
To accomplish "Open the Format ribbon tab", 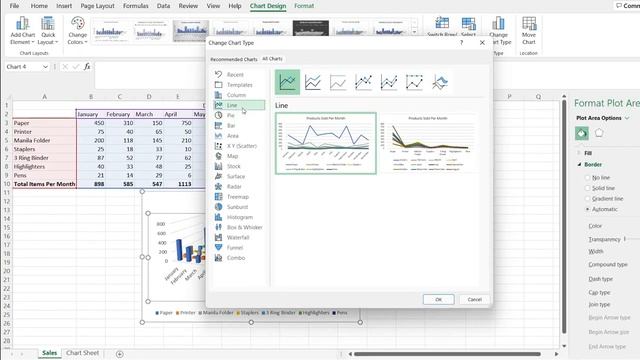I will click(304, 6).
